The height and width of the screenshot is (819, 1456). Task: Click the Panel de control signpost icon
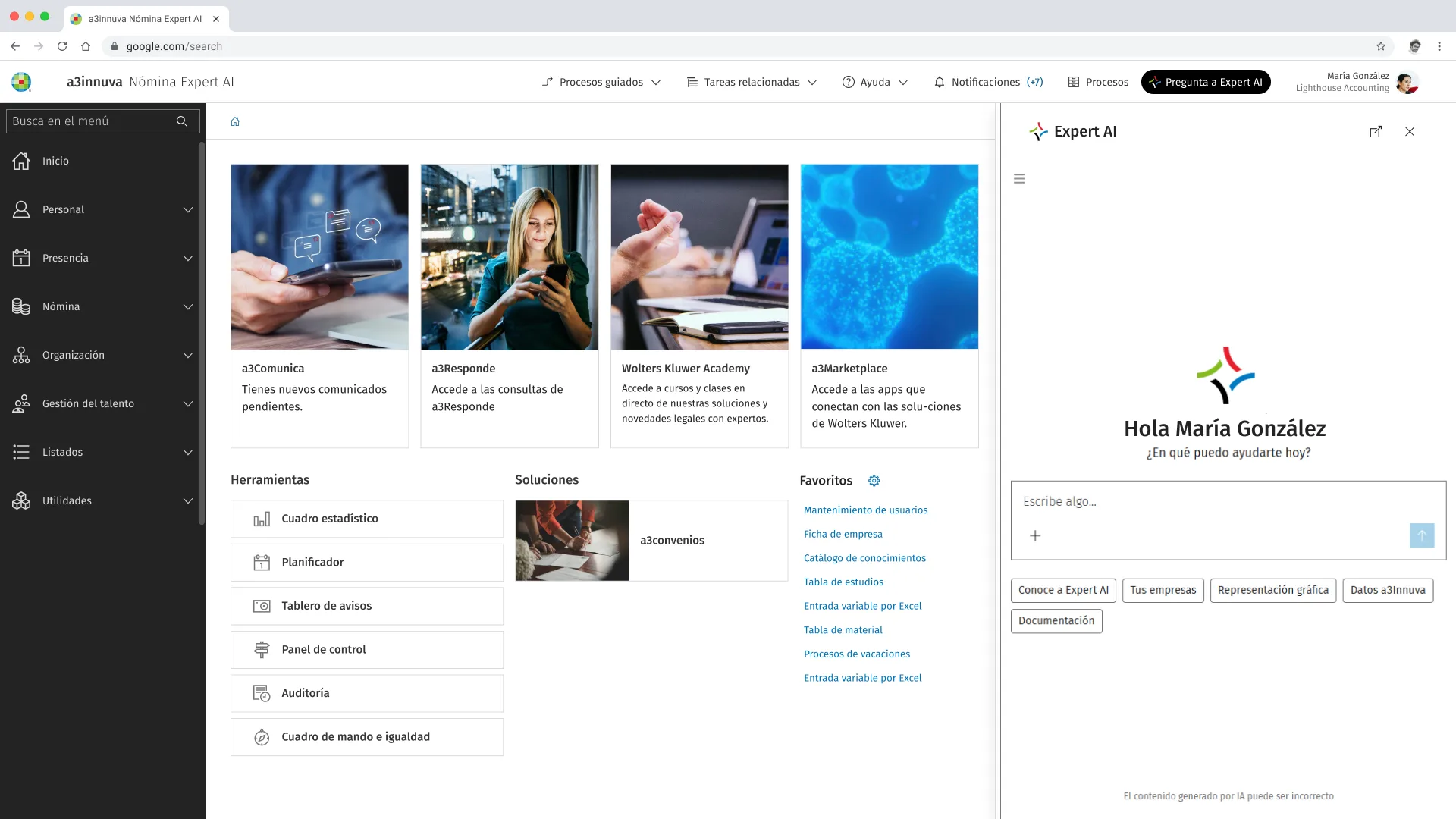[262, 650]
